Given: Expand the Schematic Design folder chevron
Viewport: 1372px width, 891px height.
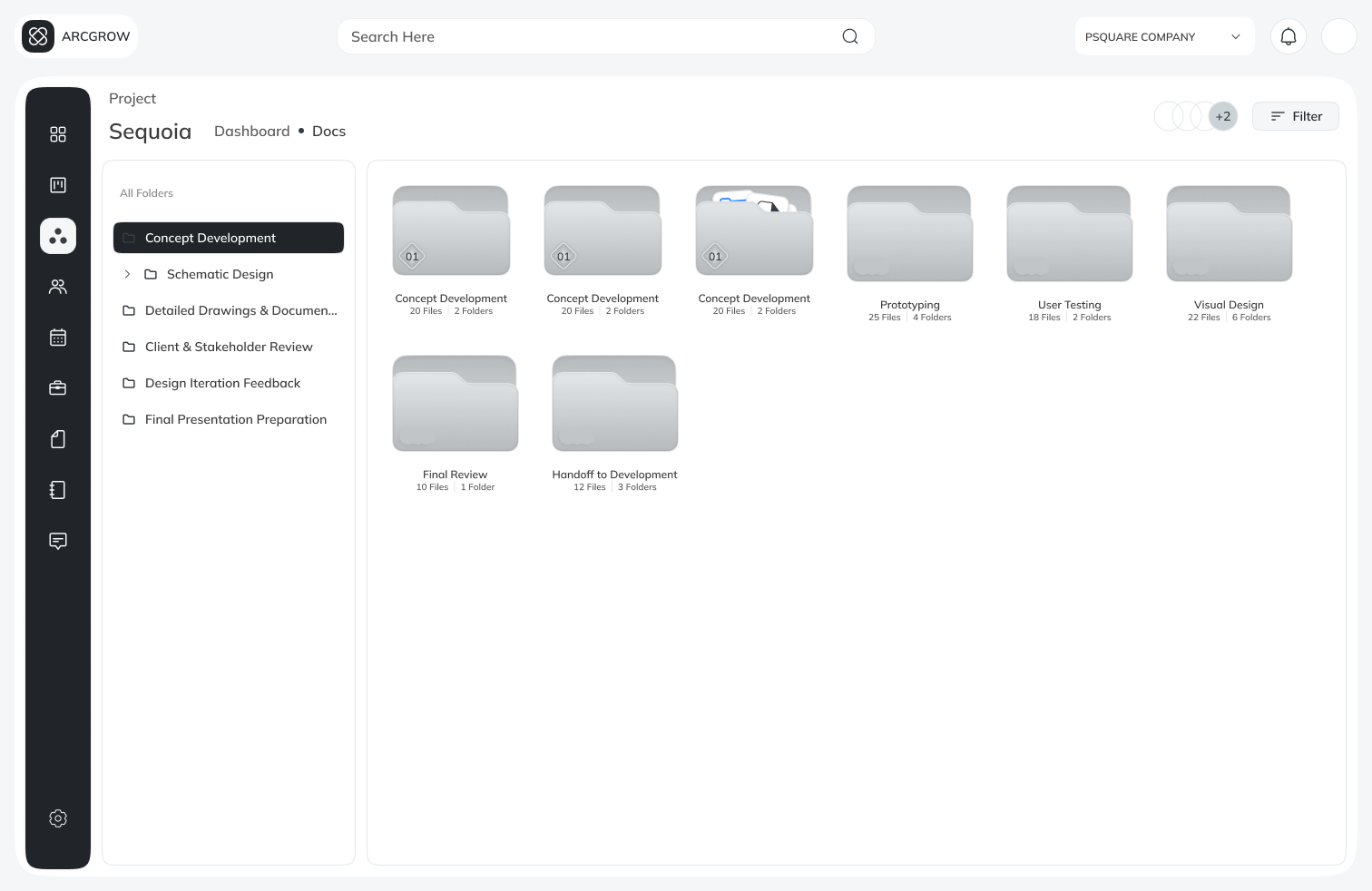Looking at the screenshot, I should click(x=127, y=274).
